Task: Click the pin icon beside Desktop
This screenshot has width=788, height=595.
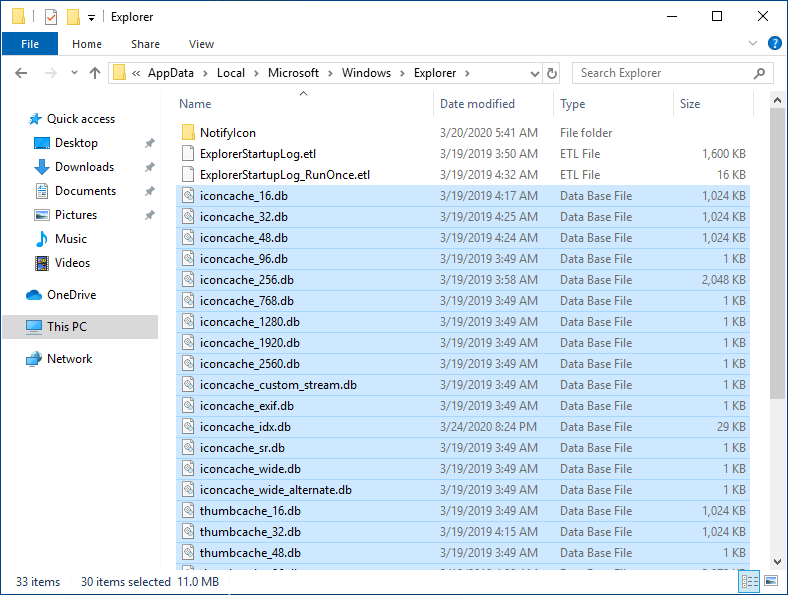Action: [x=150, y=143]
